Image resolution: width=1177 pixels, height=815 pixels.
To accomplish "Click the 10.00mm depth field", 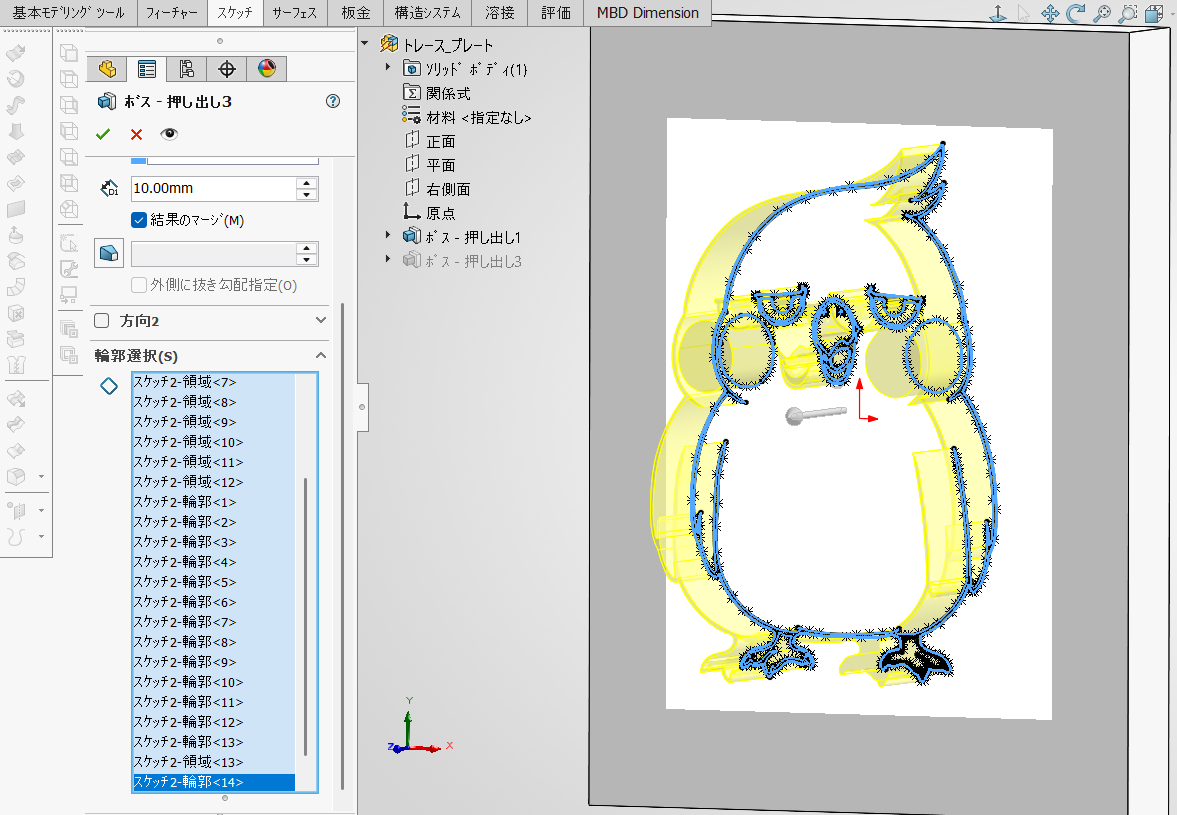I will (x=213, y=188).
